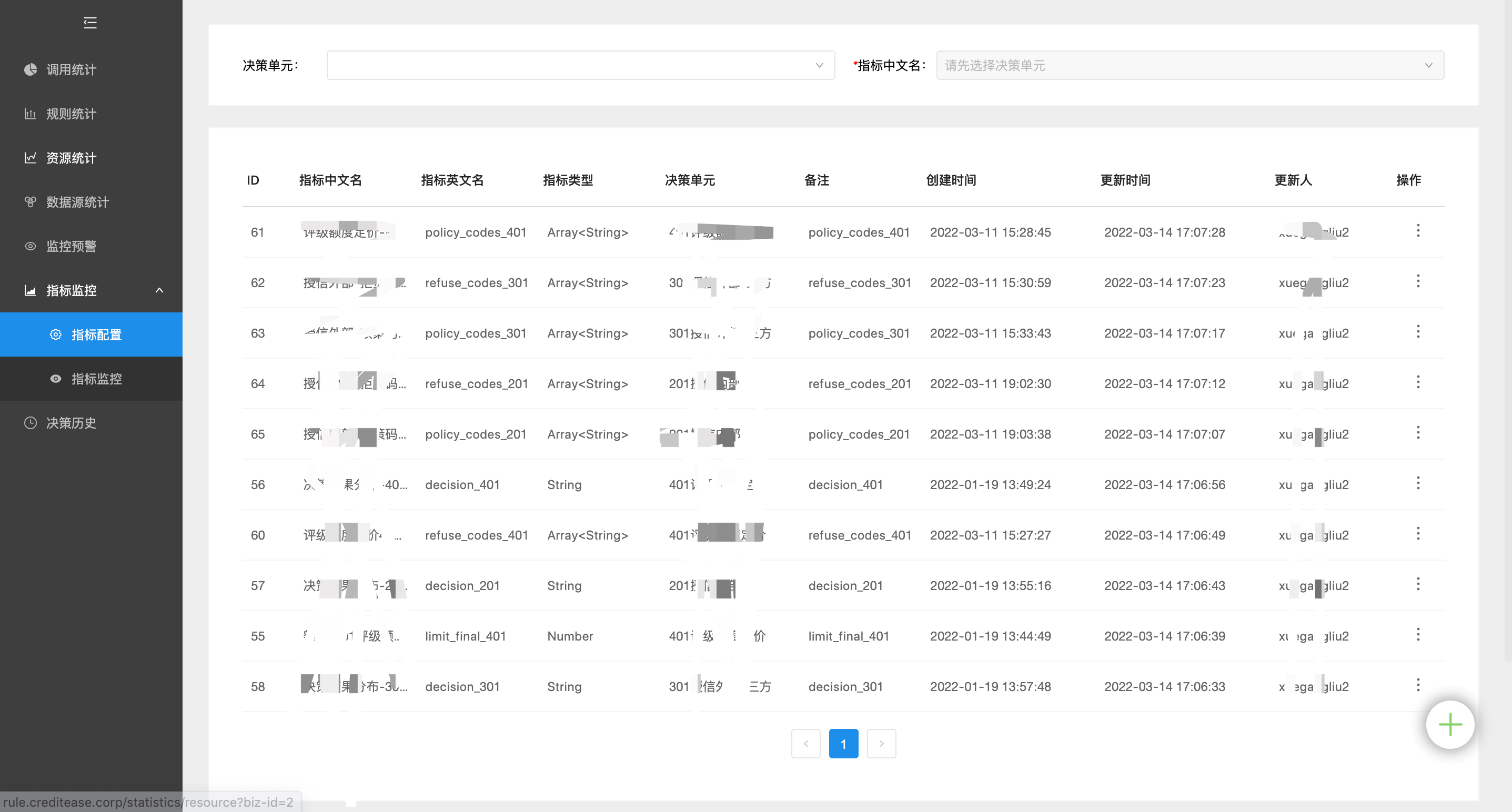The width and height of the screenshot is (1512, 812).
Task: Click the gear icon beside 指标配置
Action: 56,334
